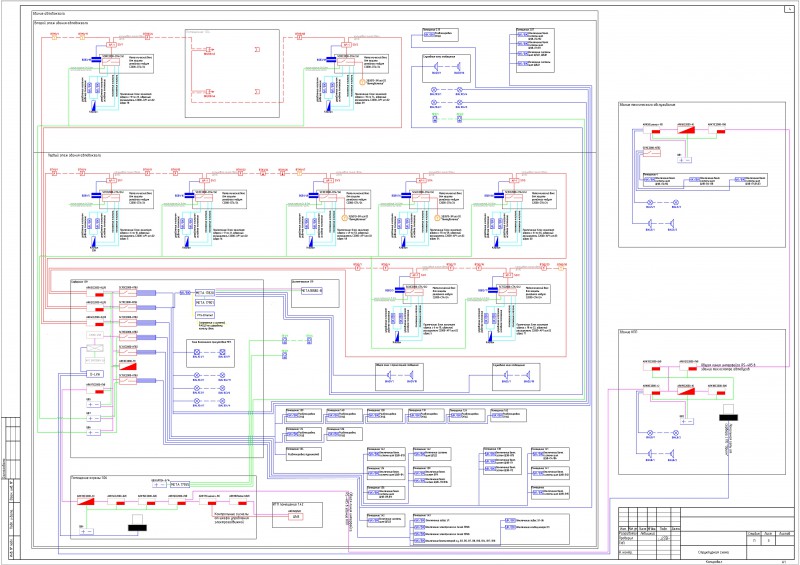Select red triangle block inside main cabinet
800x565 pixels.
point(128,365)
